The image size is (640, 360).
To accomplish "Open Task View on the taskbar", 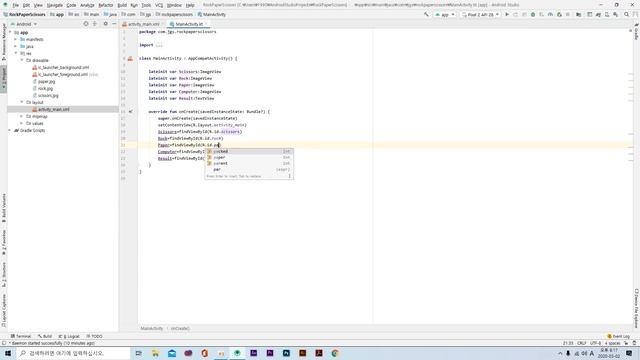I will 139,353.
